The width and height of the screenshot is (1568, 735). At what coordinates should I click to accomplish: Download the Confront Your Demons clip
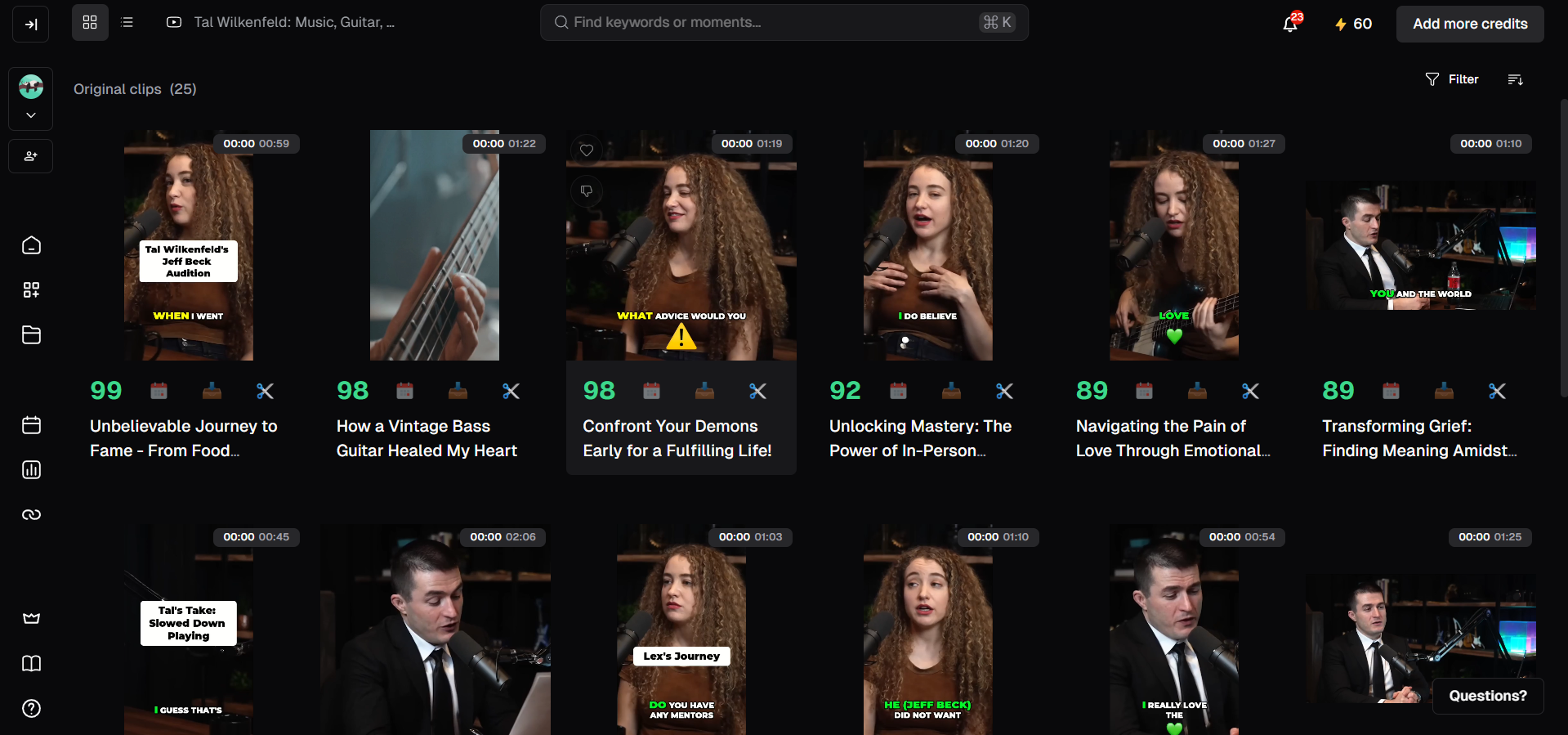pyautogui.click(x=705, y=391)
